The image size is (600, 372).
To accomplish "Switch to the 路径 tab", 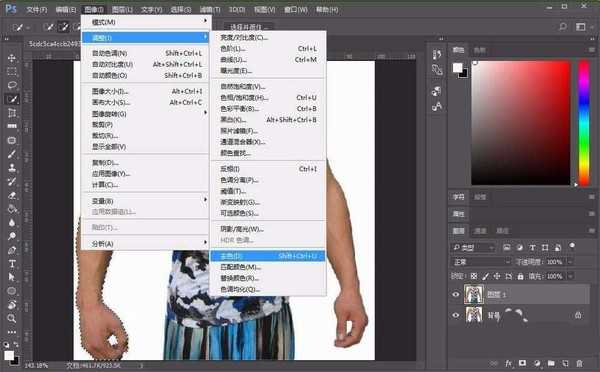I will point(502,230).
